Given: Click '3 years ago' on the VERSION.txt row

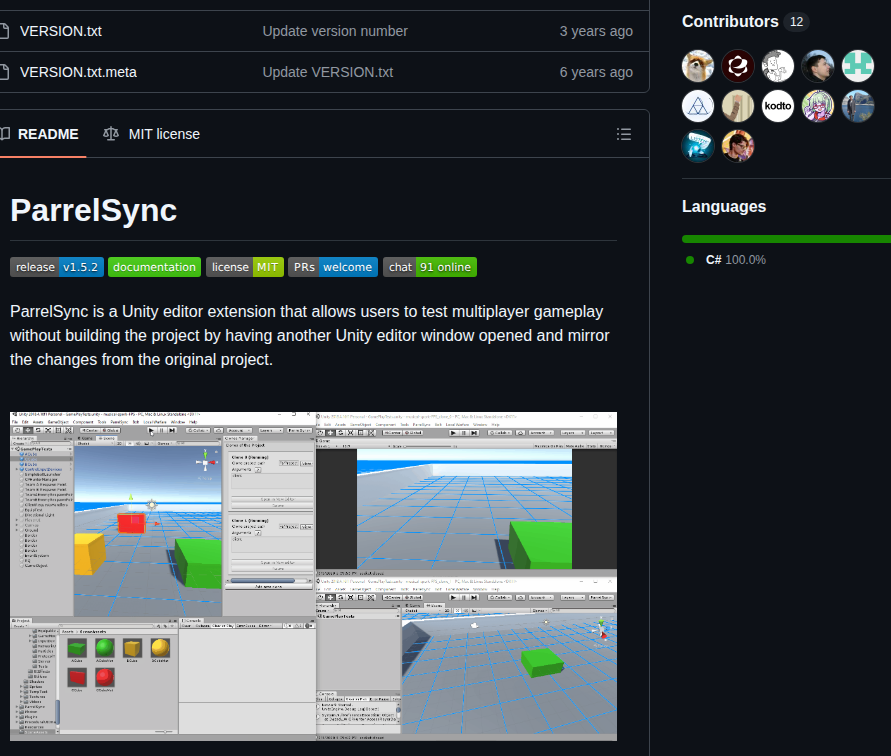Looking at the screenshot, I should (596, 31).
